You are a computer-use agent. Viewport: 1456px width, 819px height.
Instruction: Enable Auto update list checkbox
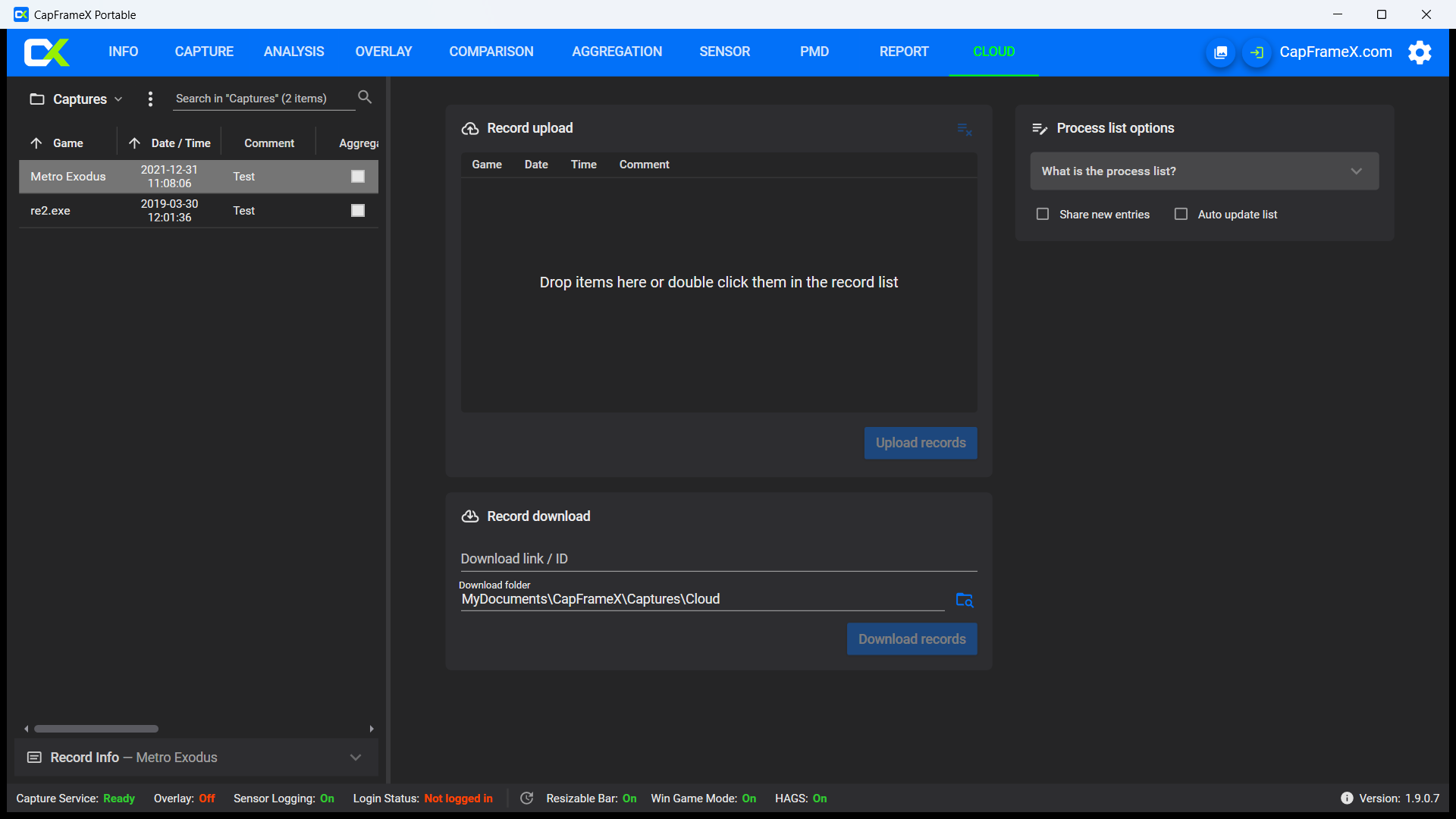tap(1181, 215)
